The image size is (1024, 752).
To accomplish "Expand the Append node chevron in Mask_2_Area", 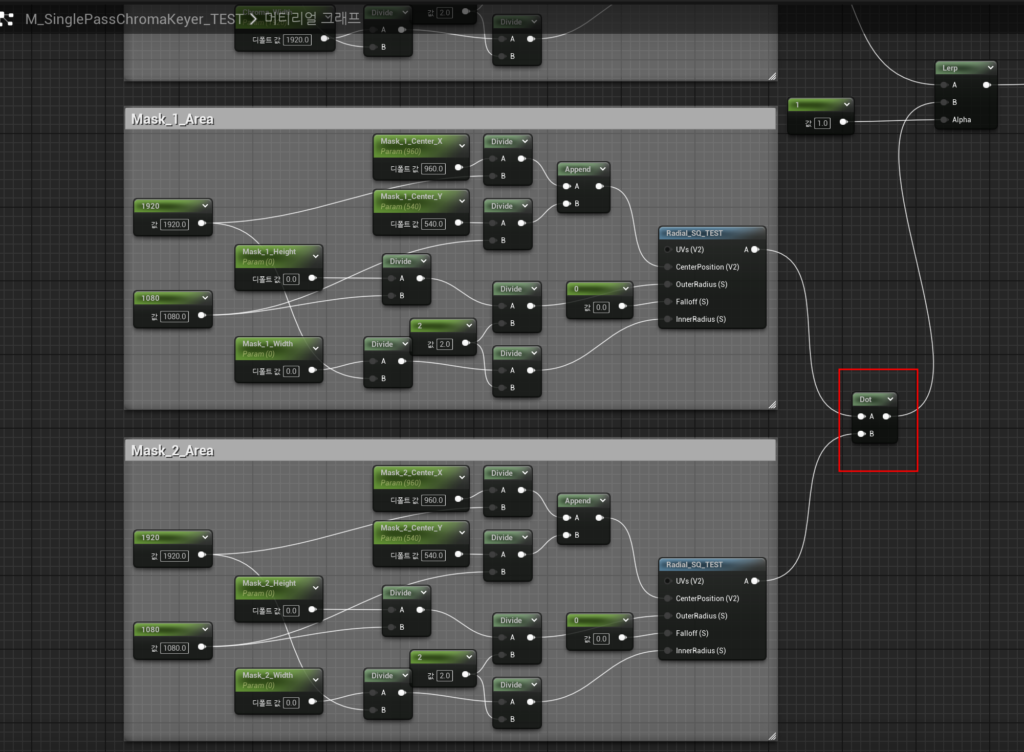I will tap(602, 501).
